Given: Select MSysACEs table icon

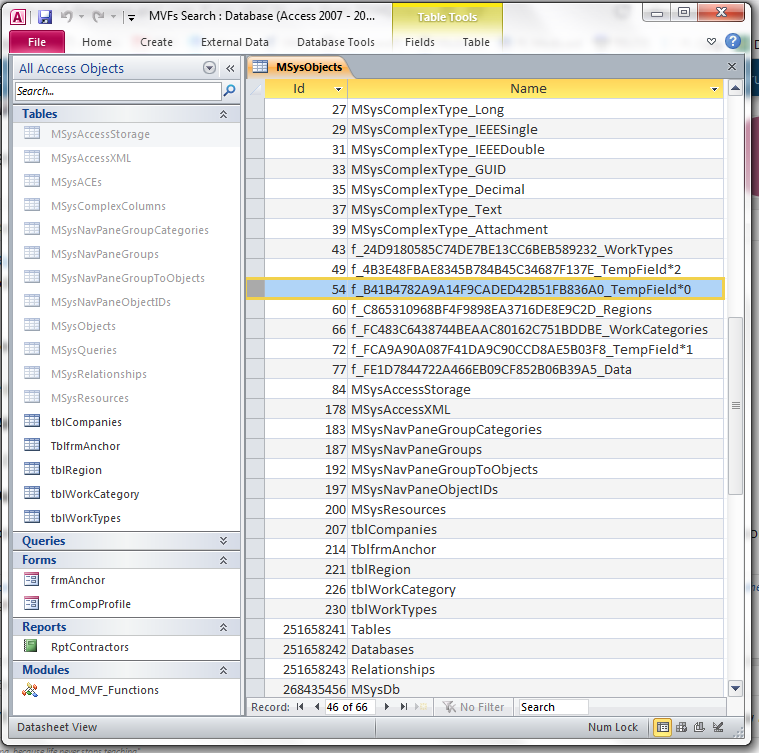Looking at the screenshot, I should (32, 181).
